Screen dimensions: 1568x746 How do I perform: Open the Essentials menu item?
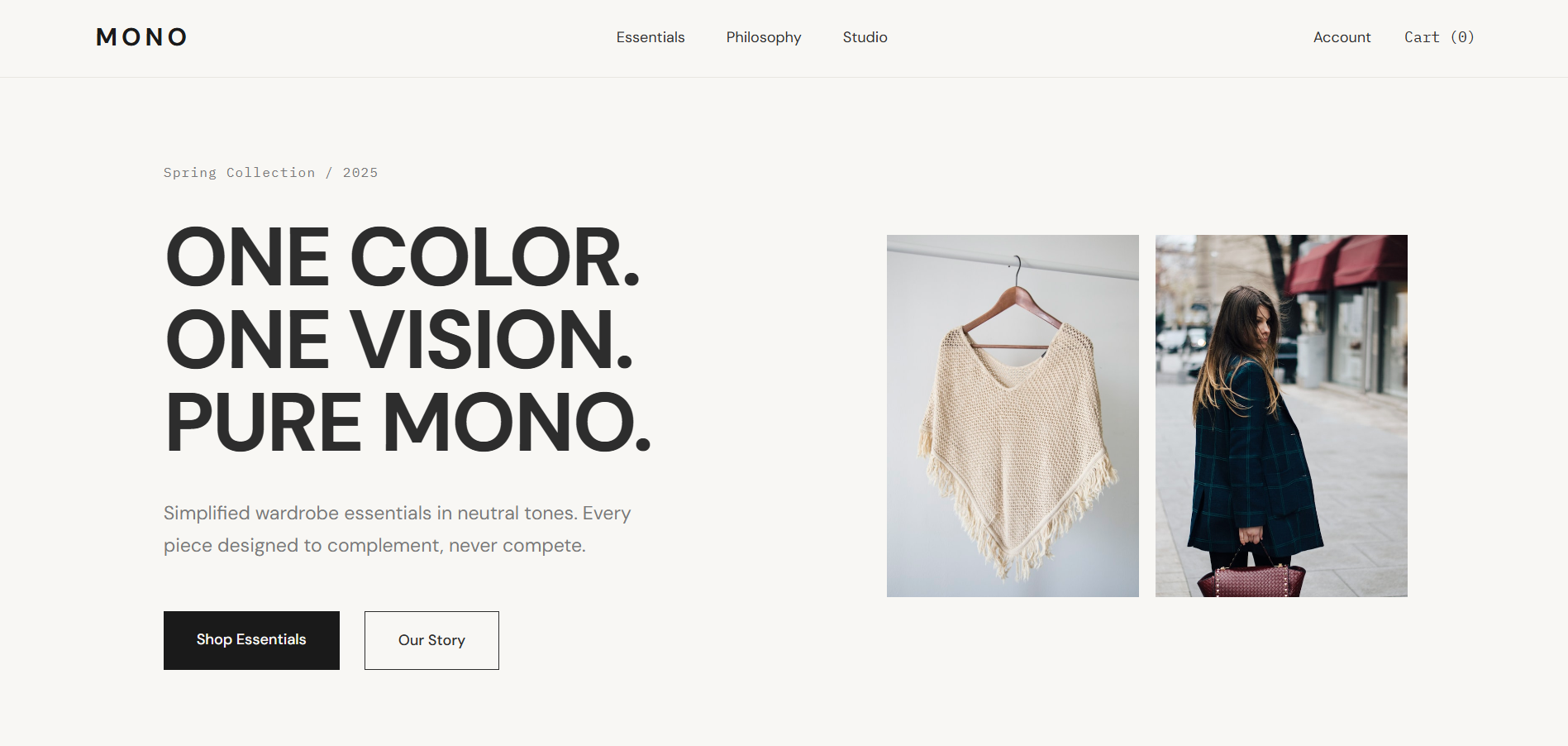pyautogui.click(x=651, y=37)
